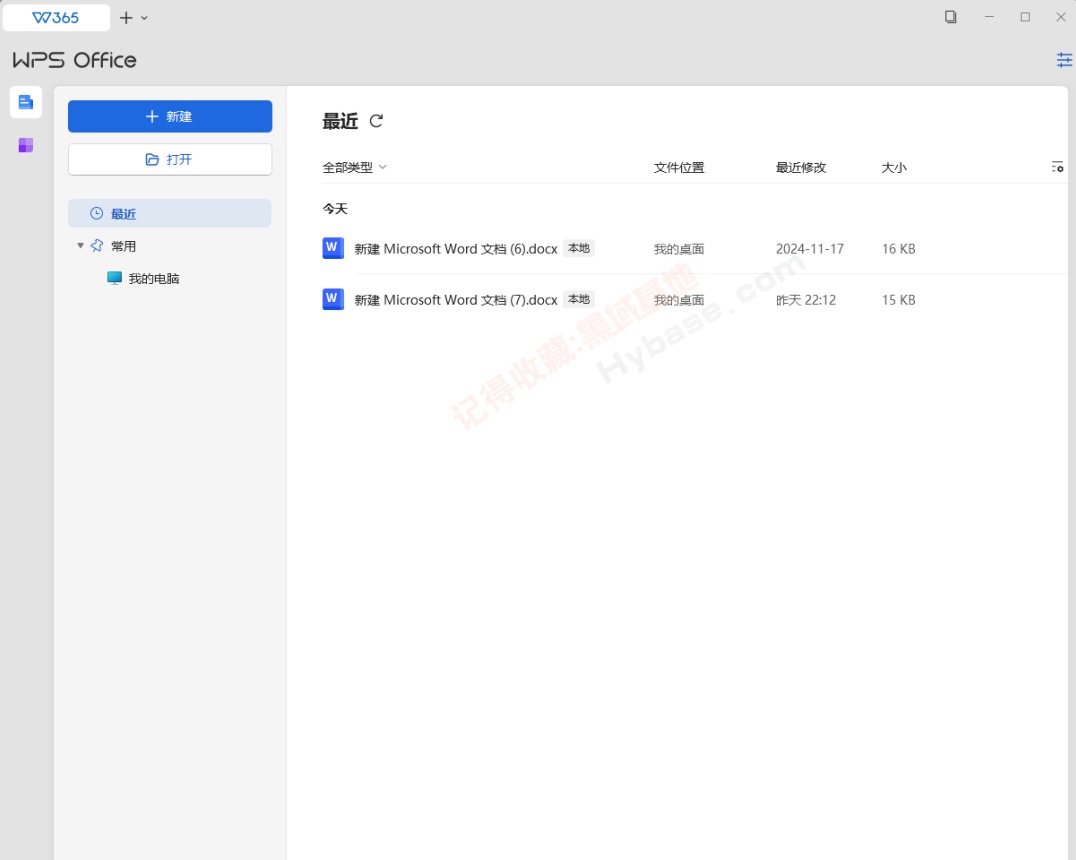
Task: Click 我的桌面 location for 文档 (6).docx
Action: click(x=679, y=249)
